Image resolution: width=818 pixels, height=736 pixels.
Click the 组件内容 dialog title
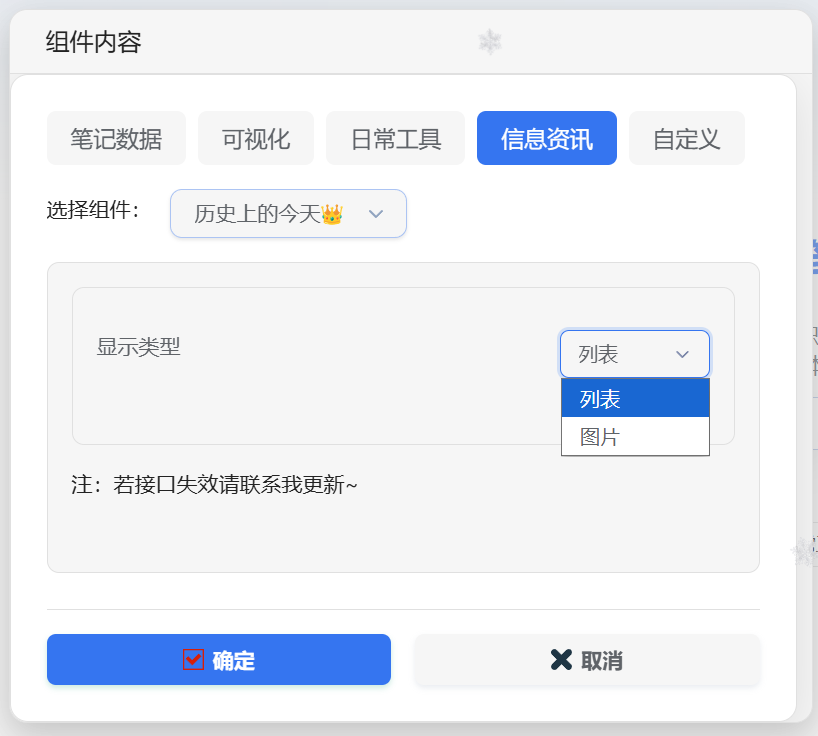(x=94, y=42)
